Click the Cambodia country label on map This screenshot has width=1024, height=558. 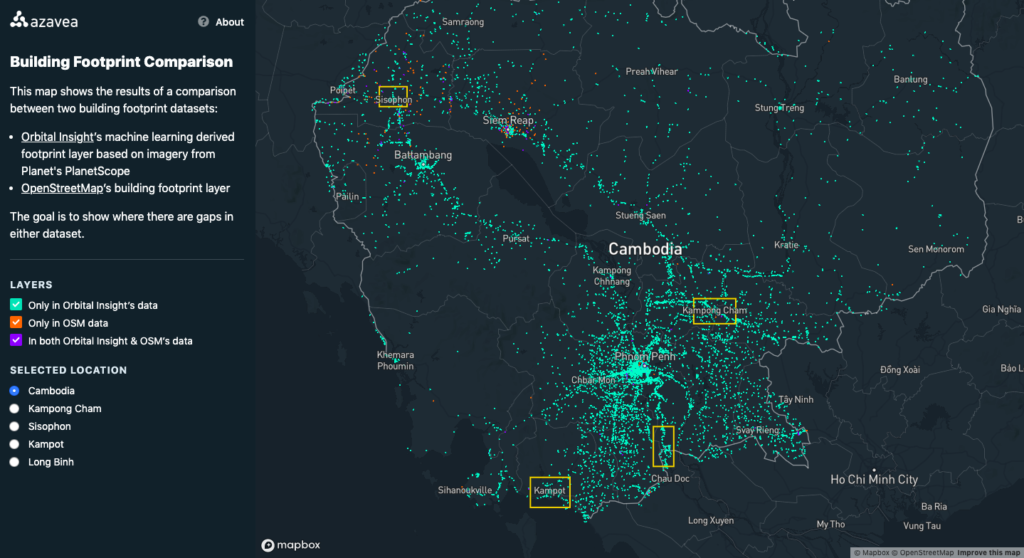pyautogui.click(x=645, y=249)
